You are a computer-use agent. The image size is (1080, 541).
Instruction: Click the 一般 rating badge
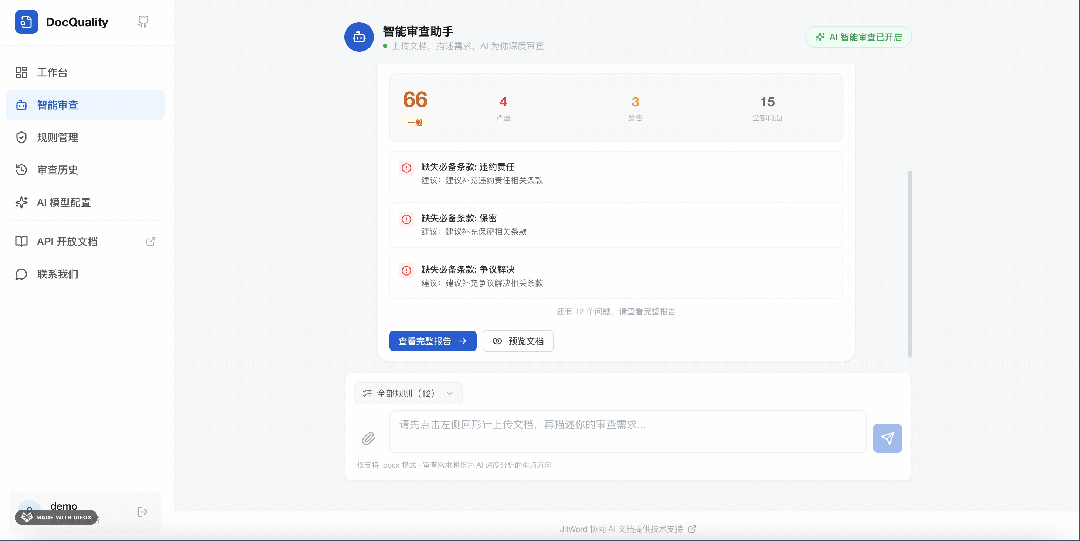click(x=415, y=123)
